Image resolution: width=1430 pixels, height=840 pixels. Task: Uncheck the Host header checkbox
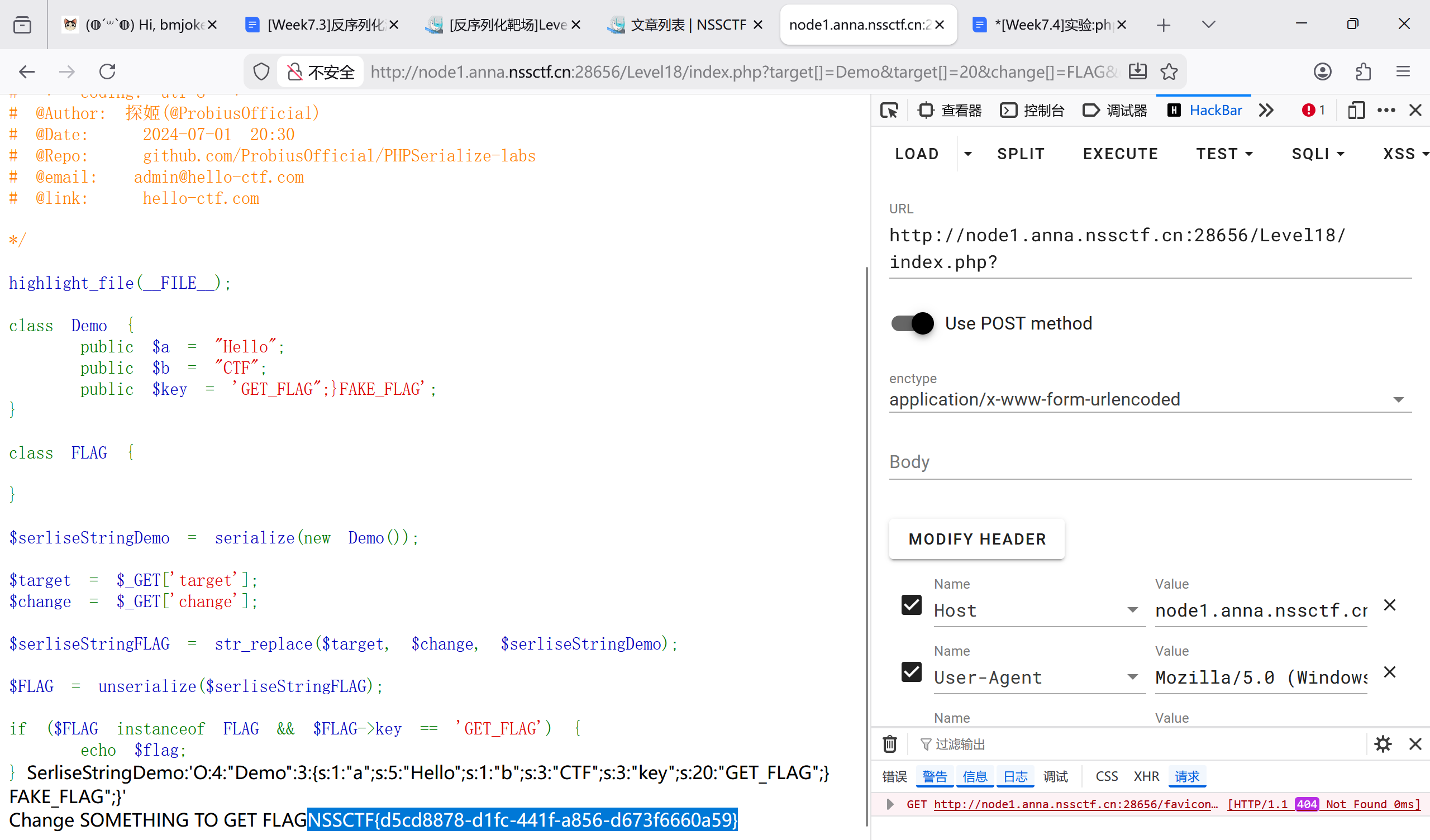pos(911,605)
